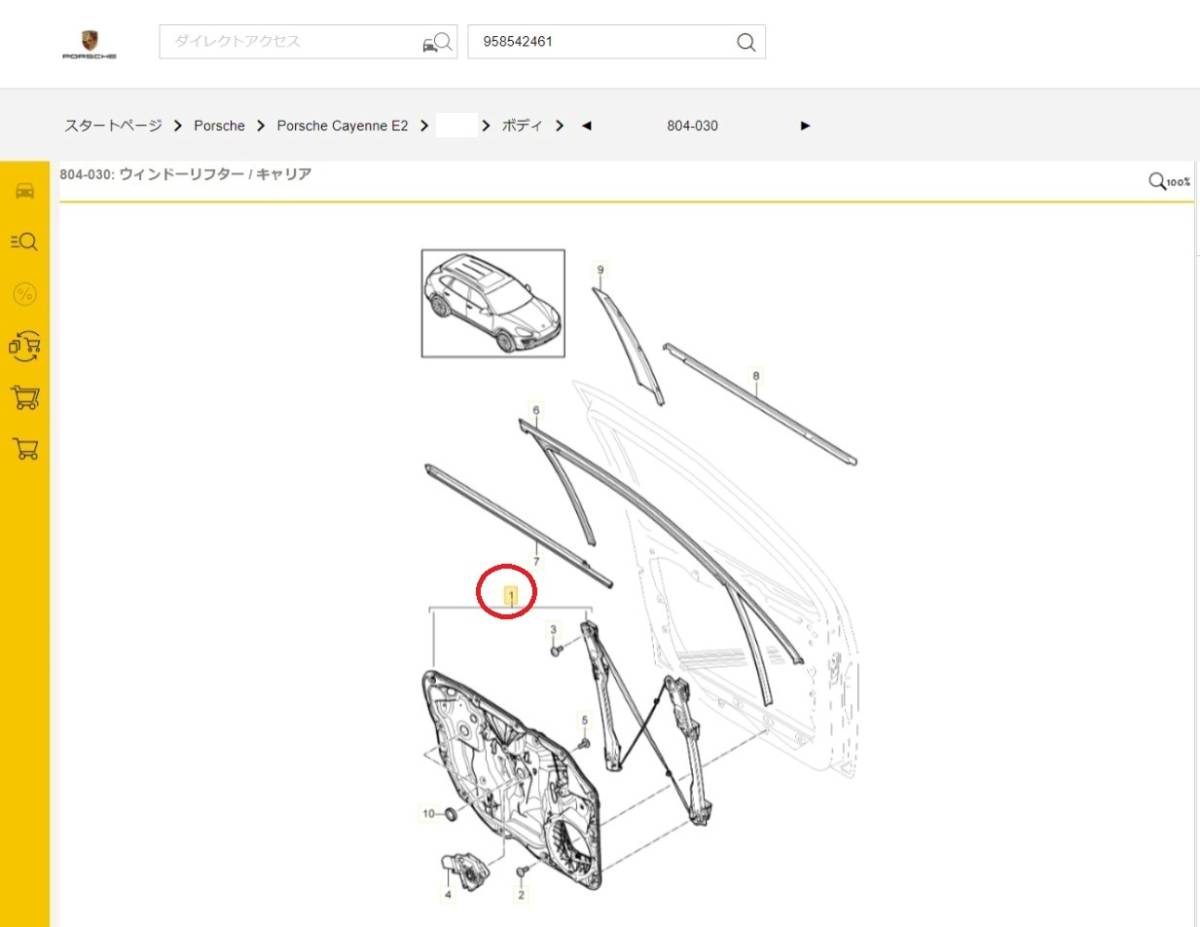Open the ボディ breadcrumb
The image size is (1200, 927).
[521, 126]
